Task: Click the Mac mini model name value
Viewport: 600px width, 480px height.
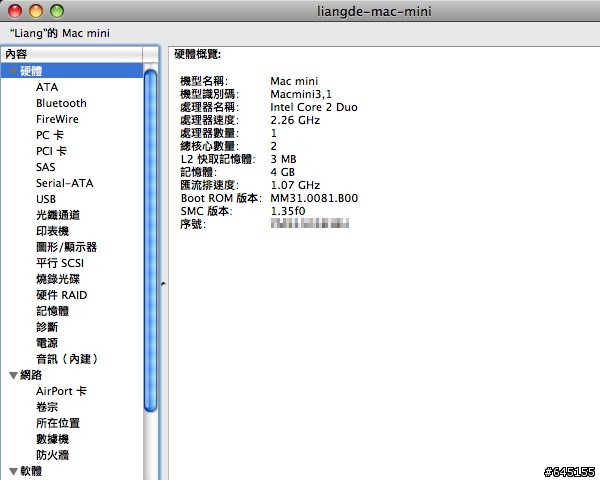Action: tap(294, 81)
